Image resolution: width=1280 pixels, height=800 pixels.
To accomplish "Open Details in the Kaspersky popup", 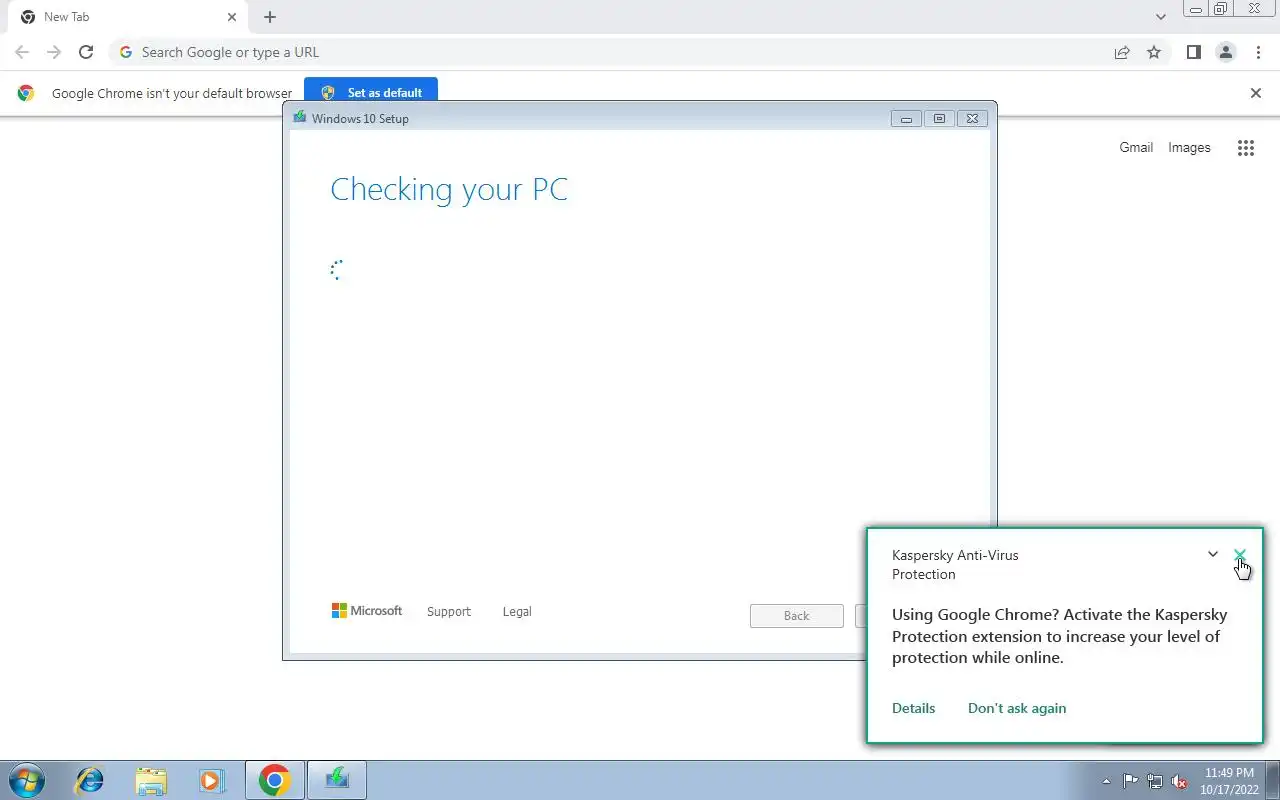I will [913, 708].
